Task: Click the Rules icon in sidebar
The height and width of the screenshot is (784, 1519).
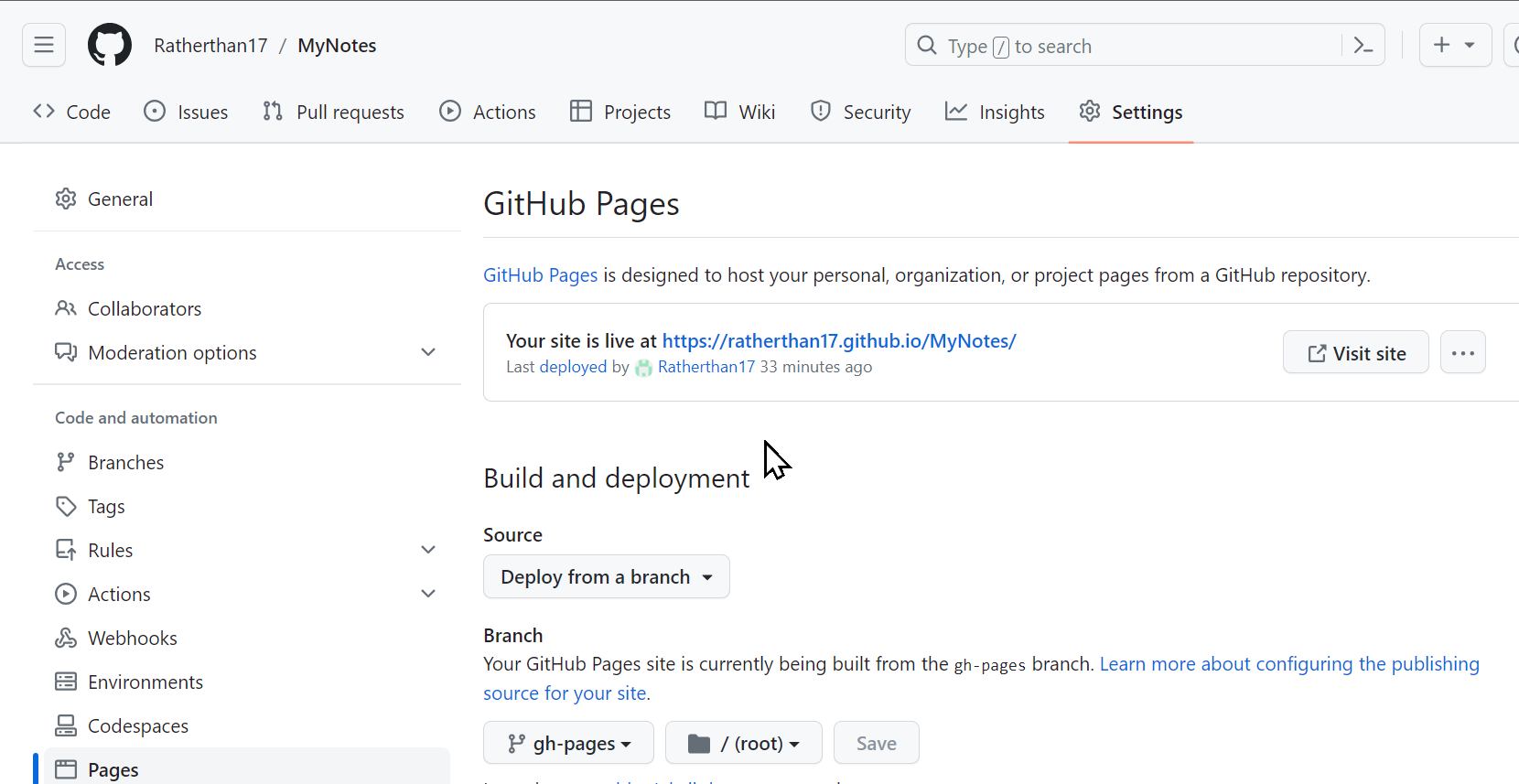Action: click(x=66, y=550)
